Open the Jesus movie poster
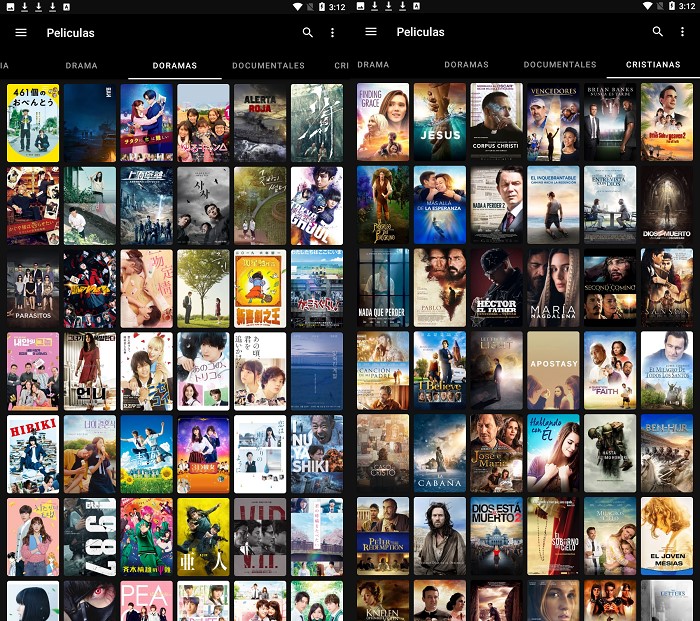Image resolution: width=700 pixels, height=621 pixels. (x=440, y=122)
